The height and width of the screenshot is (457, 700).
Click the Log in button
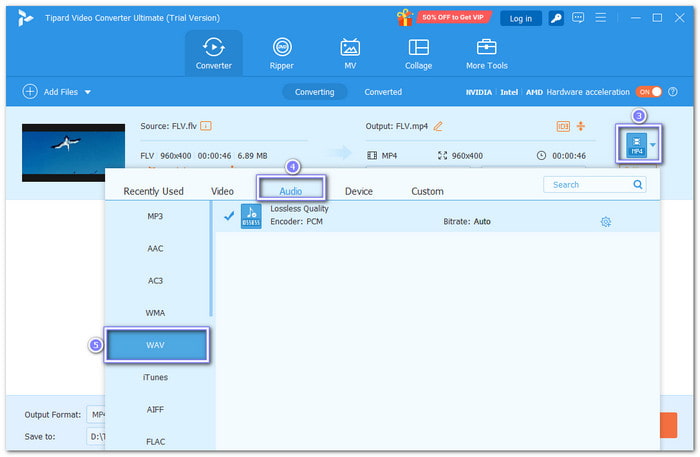click(521, 18)
